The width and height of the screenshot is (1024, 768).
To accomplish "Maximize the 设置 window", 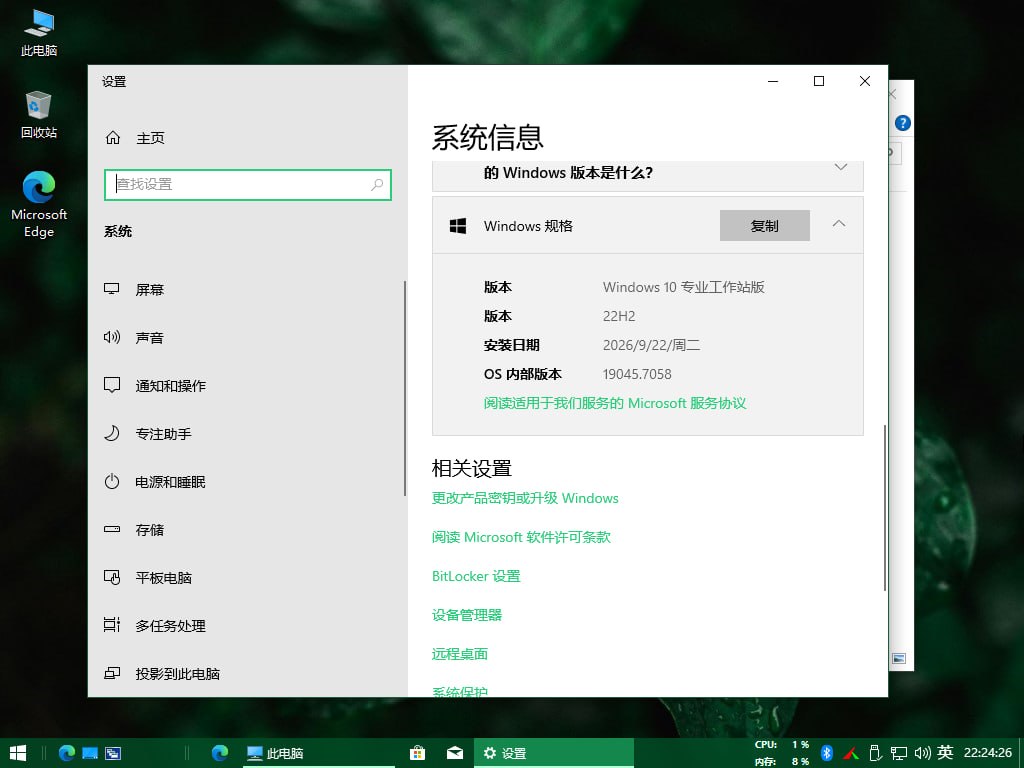I will (819, 81).
